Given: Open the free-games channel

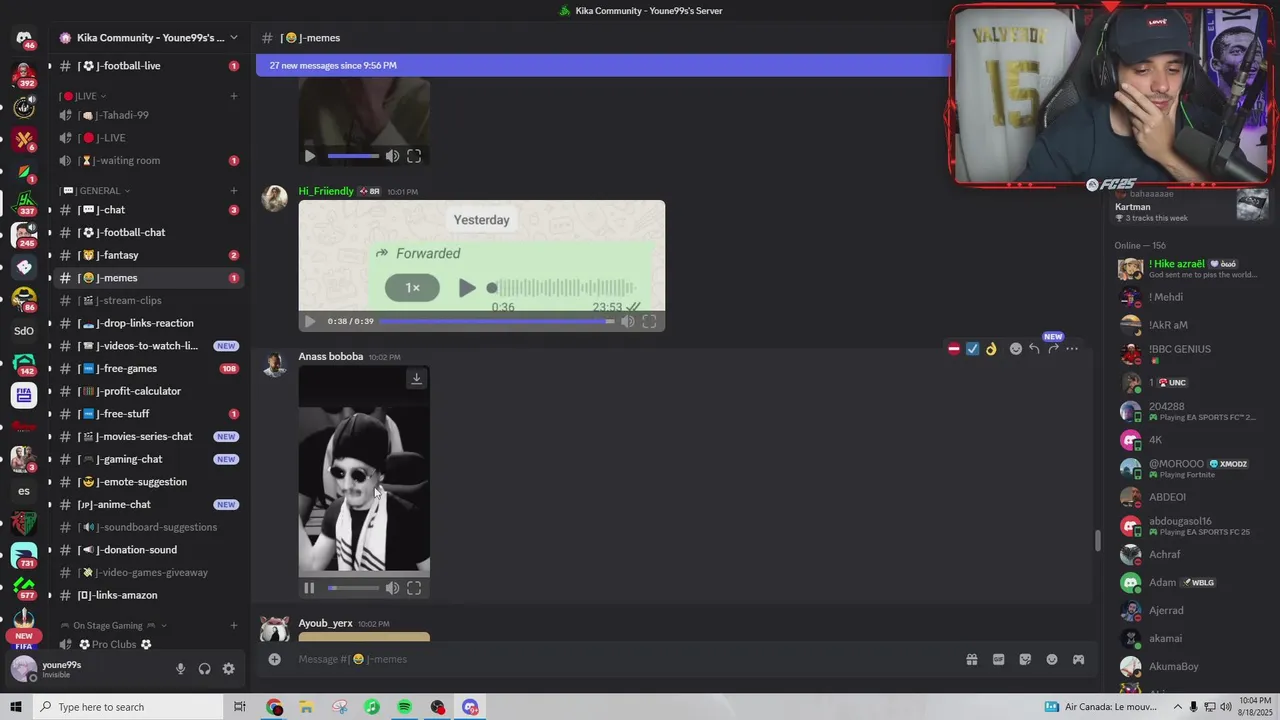Looking at the screenshot, I should 148,368.
